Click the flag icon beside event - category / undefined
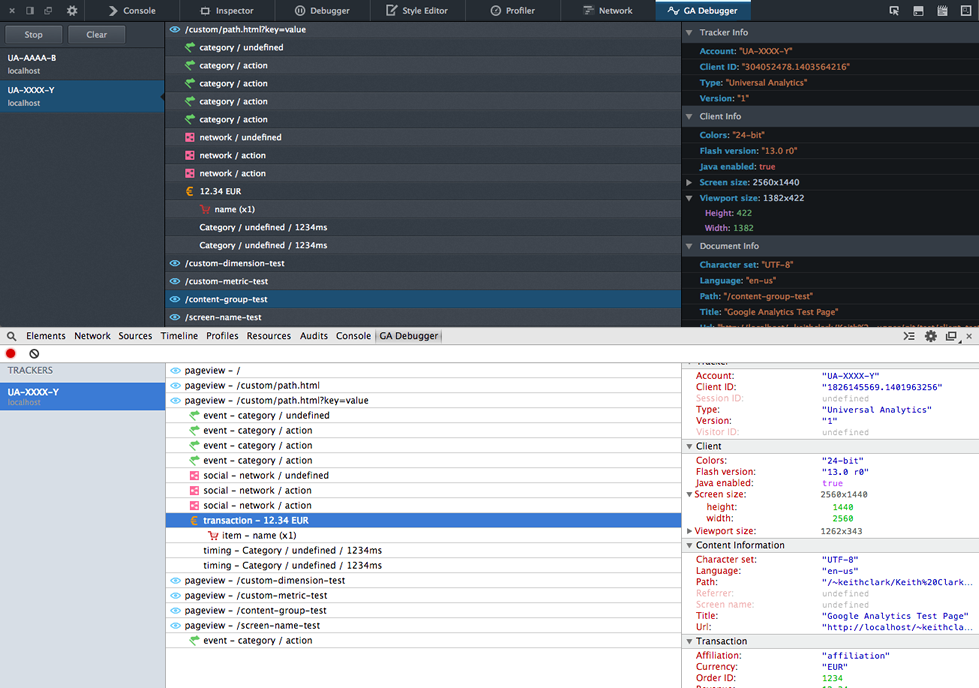Viewport: 979px width, 688px height. pos(194,416)
